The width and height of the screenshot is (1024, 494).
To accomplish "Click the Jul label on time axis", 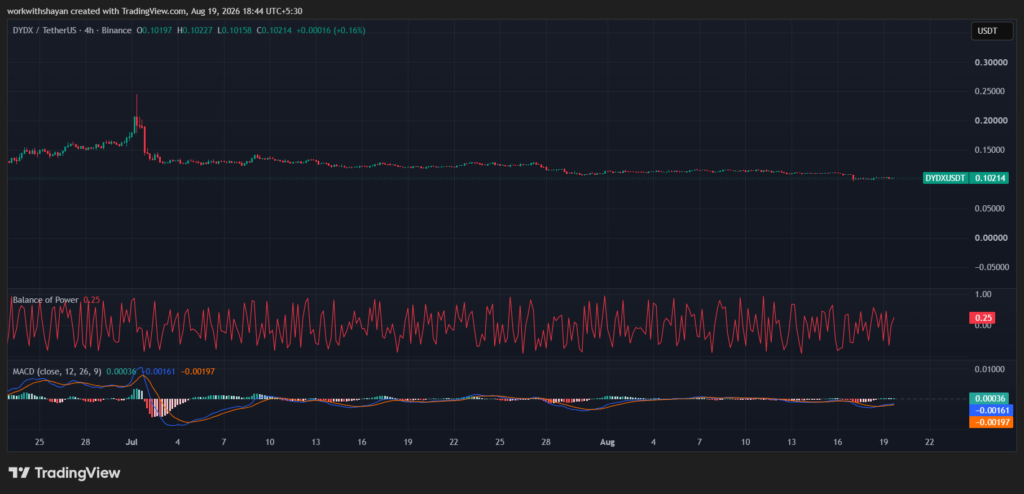I will coord(131,442).
